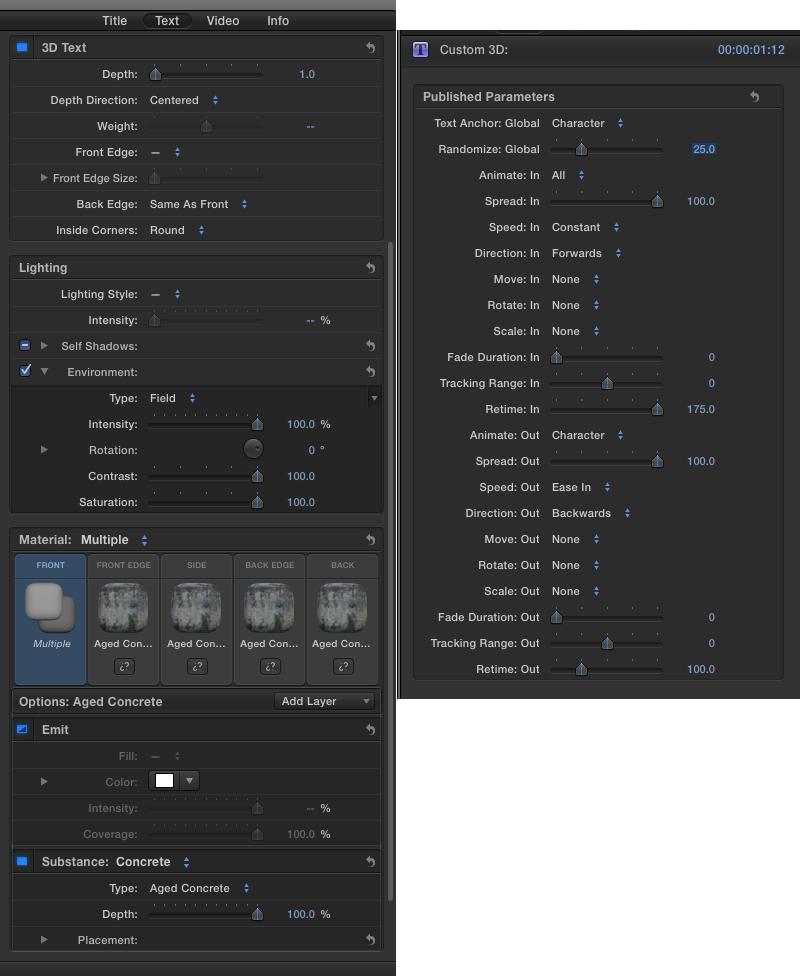Open the Speed: Out Ease In dropdown
Screen dimensions: 800x976
click(581, 487)
